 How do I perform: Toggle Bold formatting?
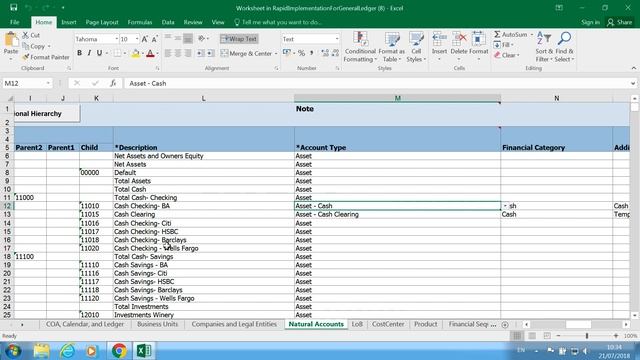[79, 53]
